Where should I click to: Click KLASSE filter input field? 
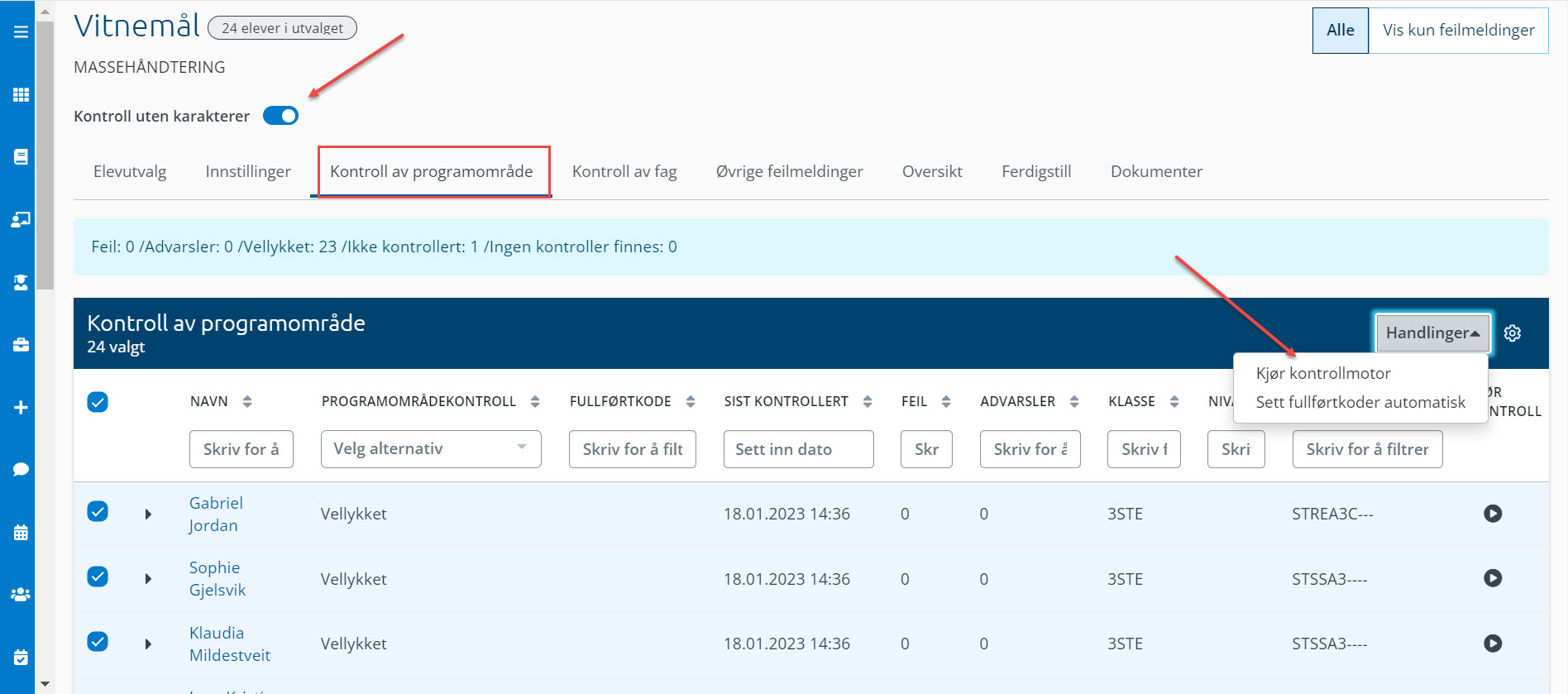[x=1144, y=449]
